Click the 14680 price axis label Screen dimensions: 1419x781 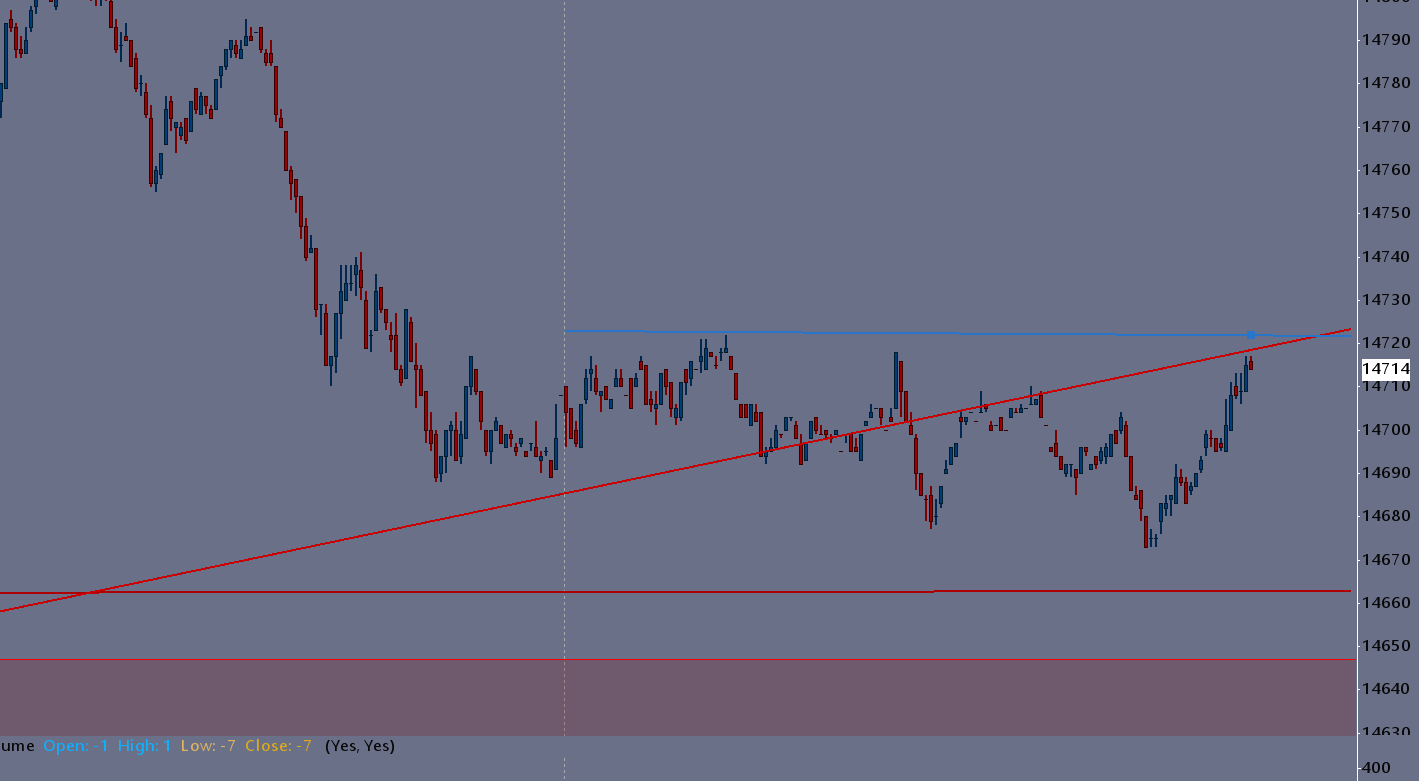coord(1386,516)
